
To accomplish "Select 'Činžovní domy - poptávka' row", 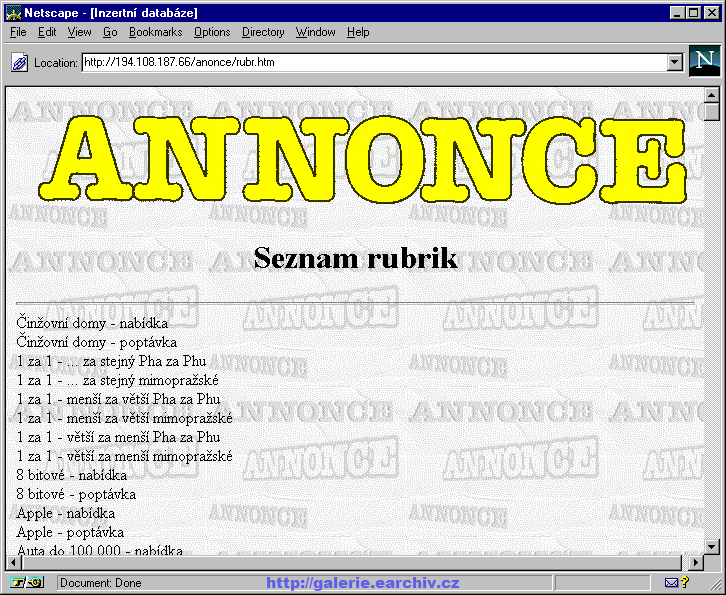I will click(x=97, y=342).
